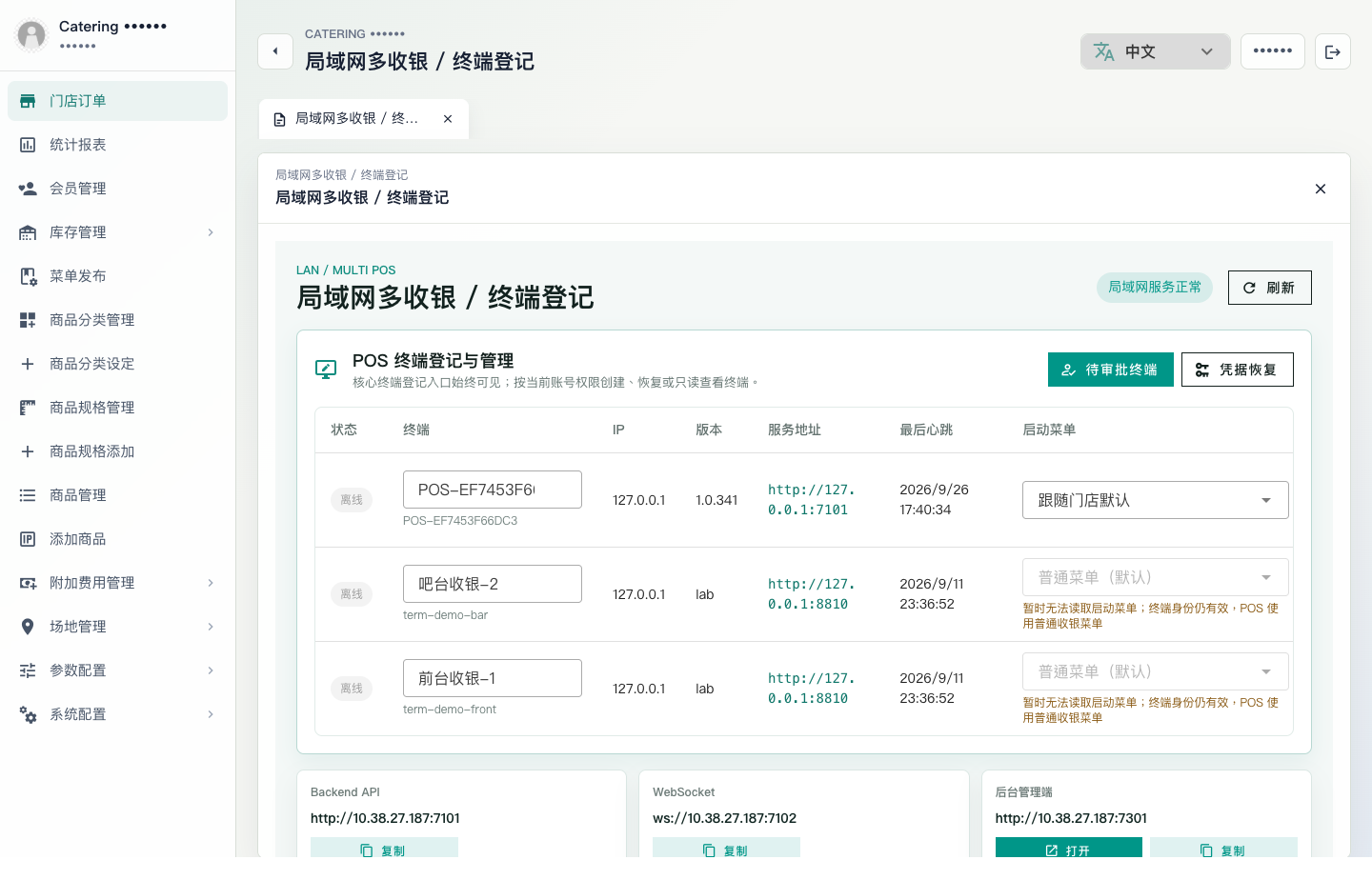Image resolution: width=1372 pixels, height=880 pixels.
Task: Click the 附加费用管理 payment icon
Action: [x=28, y=583]
